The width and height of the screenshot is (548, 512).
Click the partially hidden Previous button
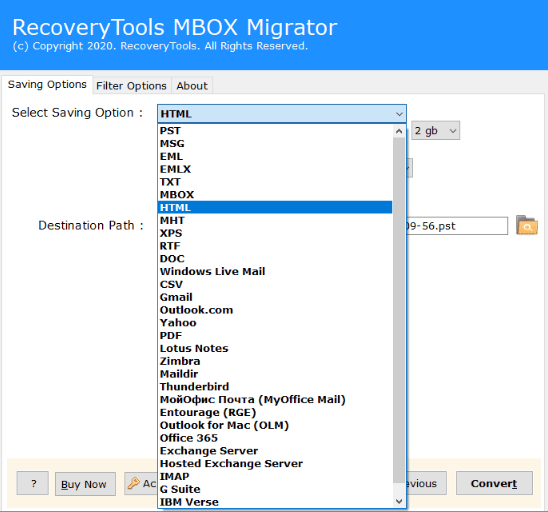click(x=426, y=483)
